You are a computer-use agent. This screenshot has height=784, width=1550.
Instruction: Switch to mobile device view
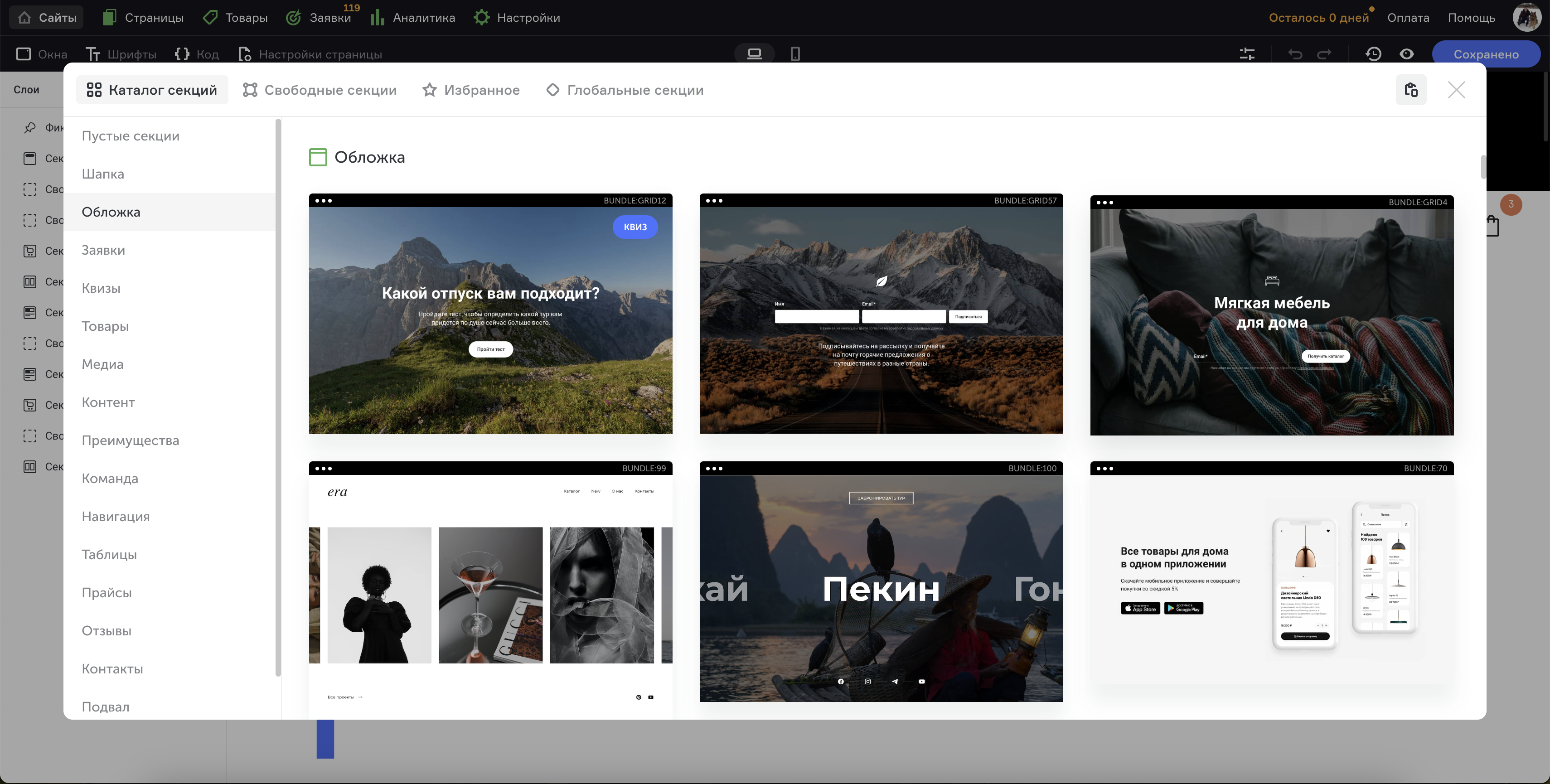(x=795, y=54)
